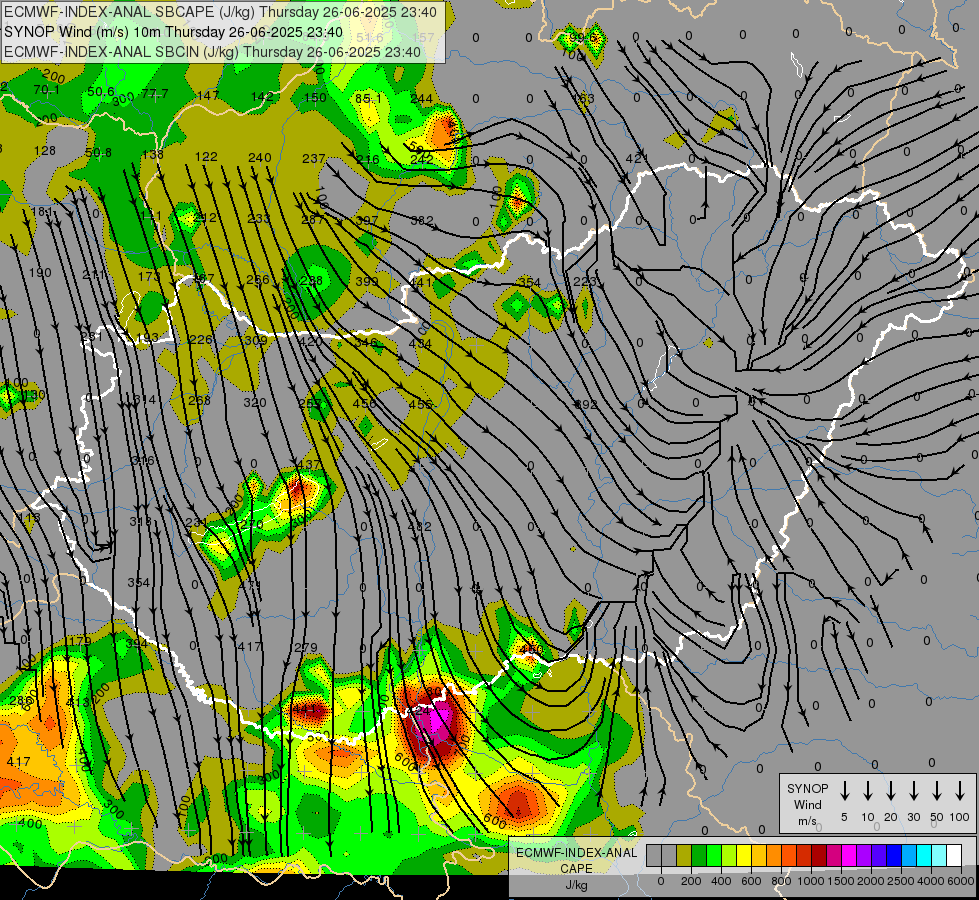Click the 99.6 value on the map
Image resolution: width=979 pixels, height=900 pixels.
[584, 38]
